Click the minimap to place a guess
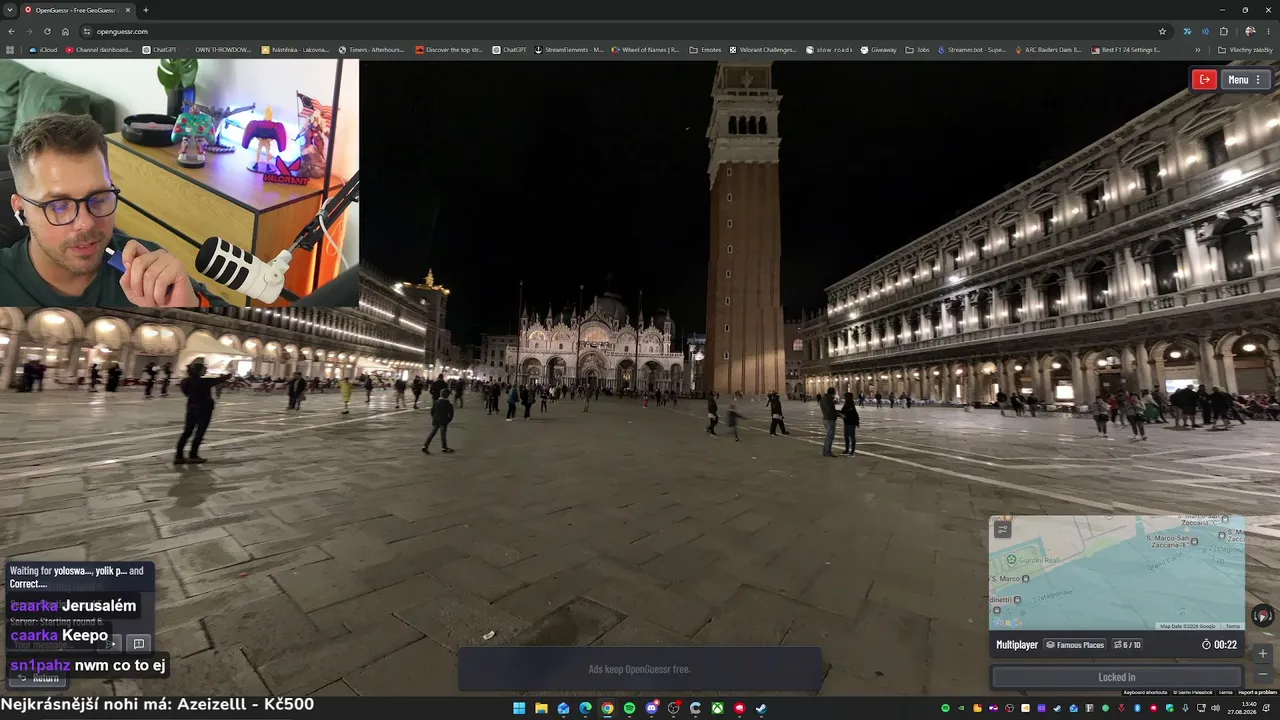Screen dimensions: 1280x720 (x=1117, y=573)
